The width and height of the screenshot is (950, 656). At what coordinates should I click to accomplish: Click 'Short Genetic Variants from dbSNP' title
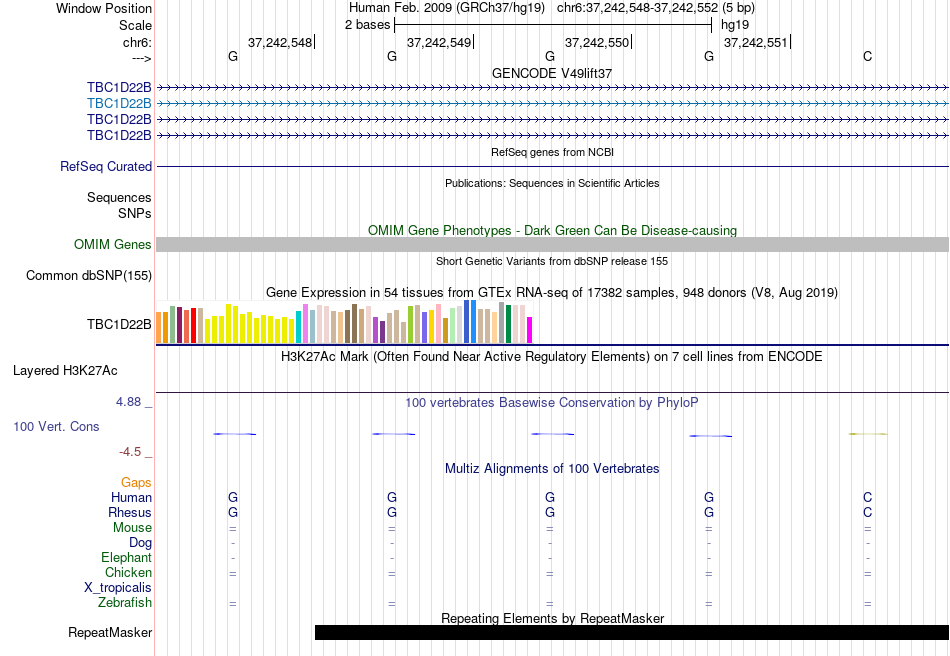(x=552, y=262)
